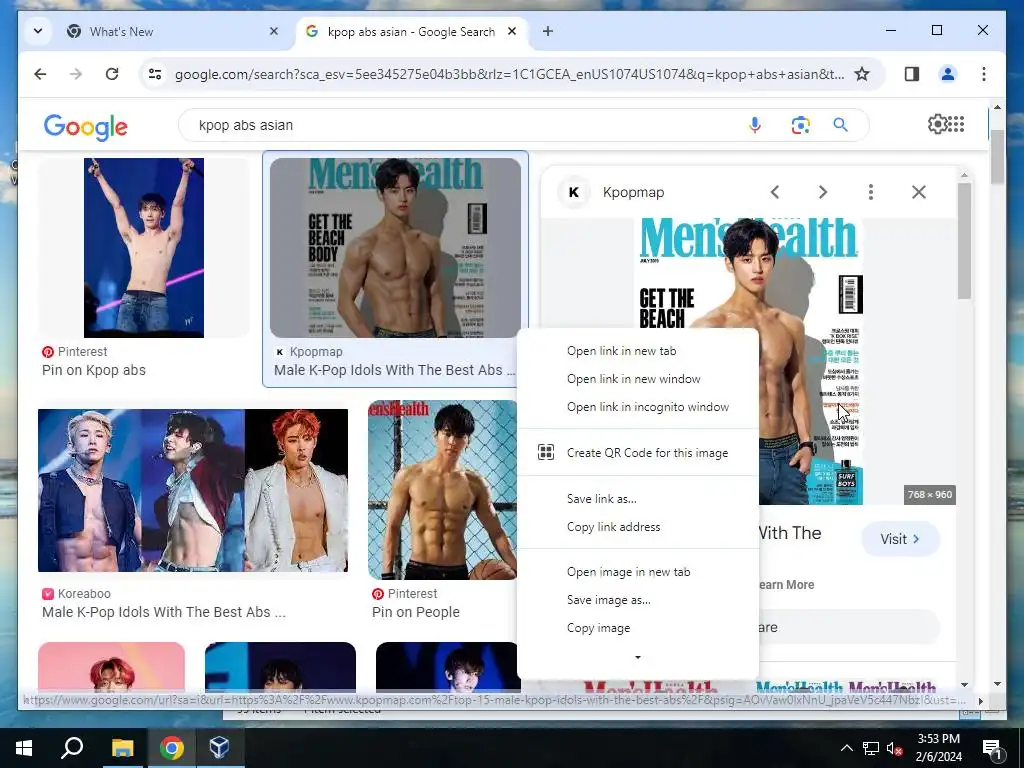This screenshot has width=1024, height=768.
Task: Open VirtualBox cube icon in taskbar
Action: 220,748
